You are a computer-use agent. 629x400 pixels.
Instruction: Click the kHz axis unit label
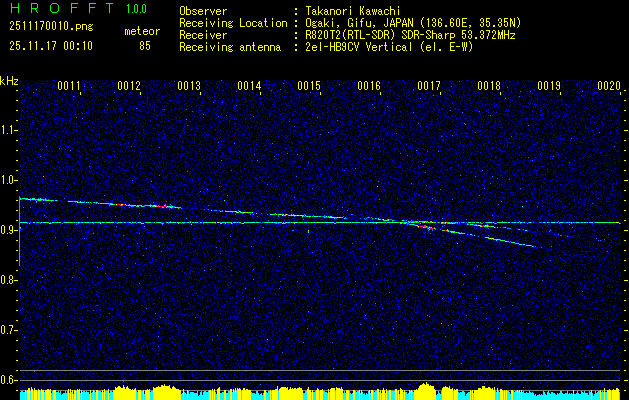9,81
